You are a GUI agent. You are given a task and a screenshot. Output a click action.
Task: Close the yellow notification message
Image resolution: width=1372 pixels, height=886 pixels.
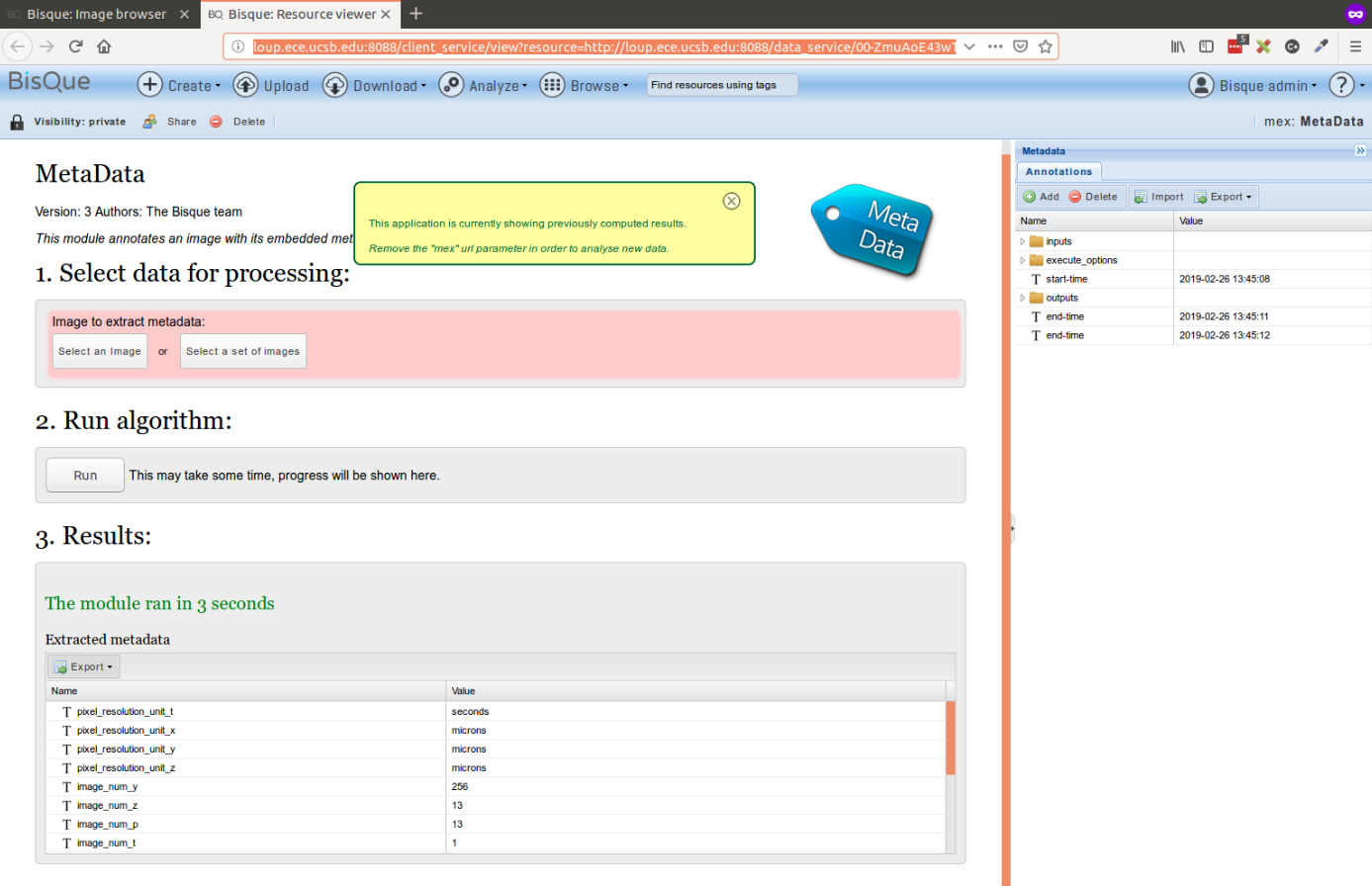pos(731,201)
